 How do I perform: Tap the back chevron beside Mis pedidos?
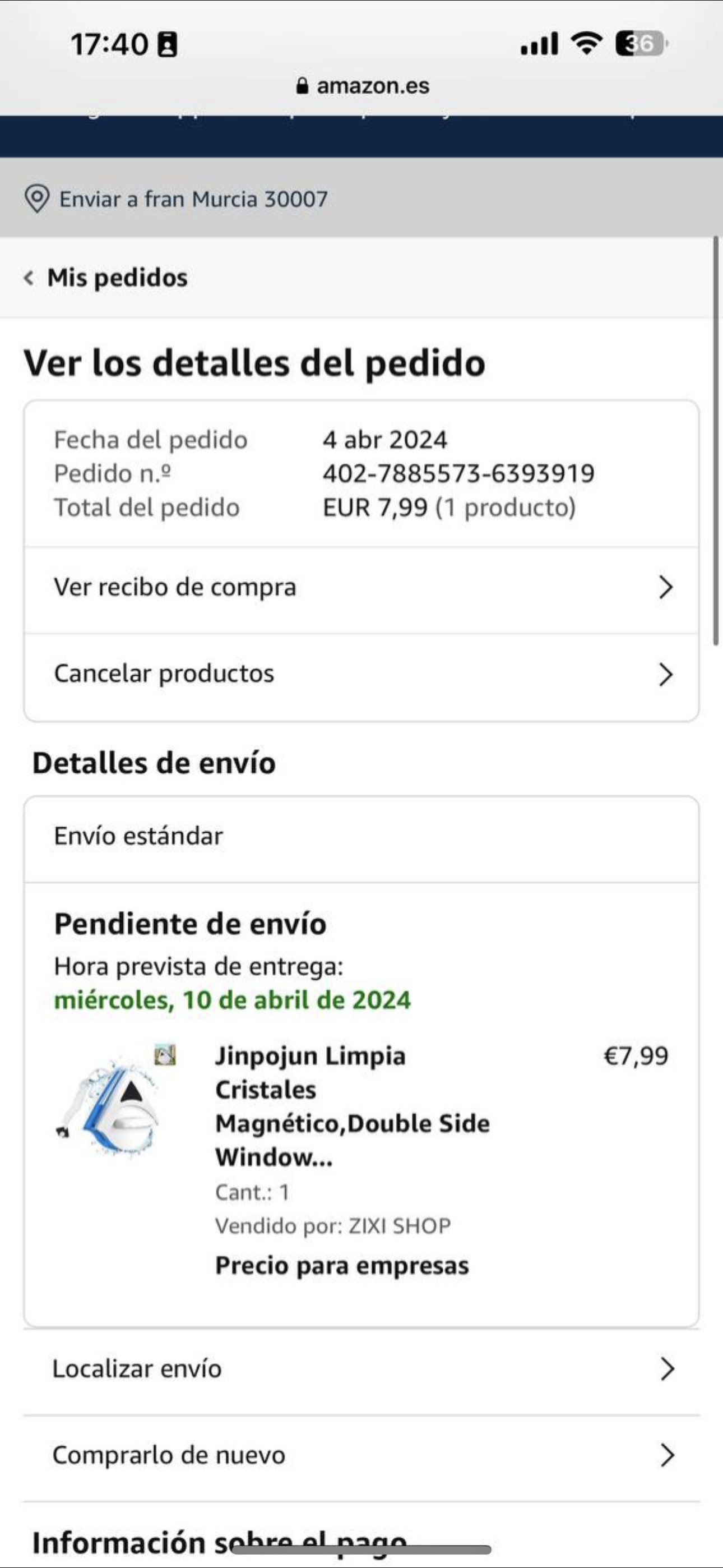click(x=28, y=278)
